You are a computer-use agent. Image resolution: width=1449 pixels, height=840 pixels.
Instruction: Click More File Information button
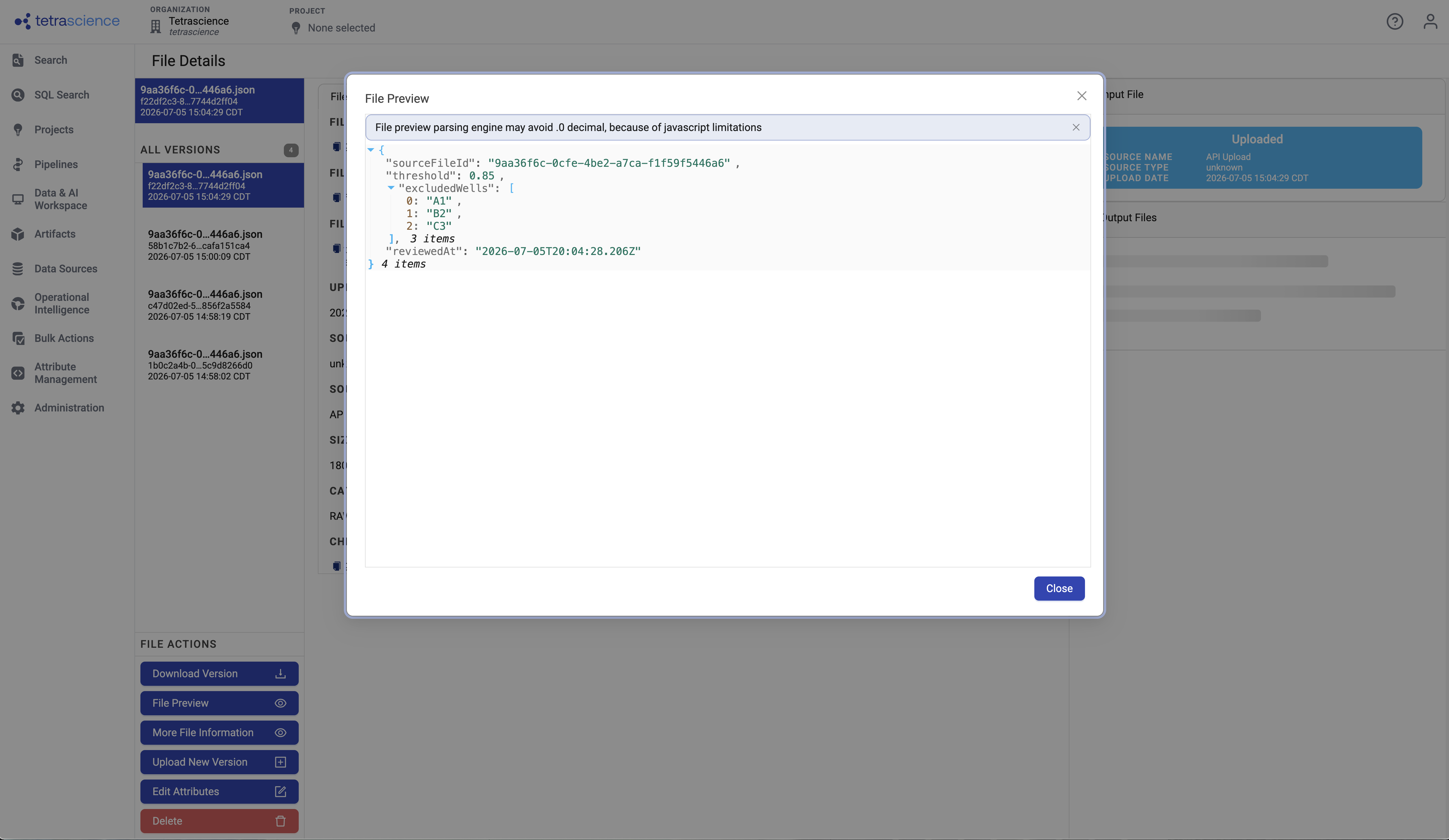coord(219,733)
